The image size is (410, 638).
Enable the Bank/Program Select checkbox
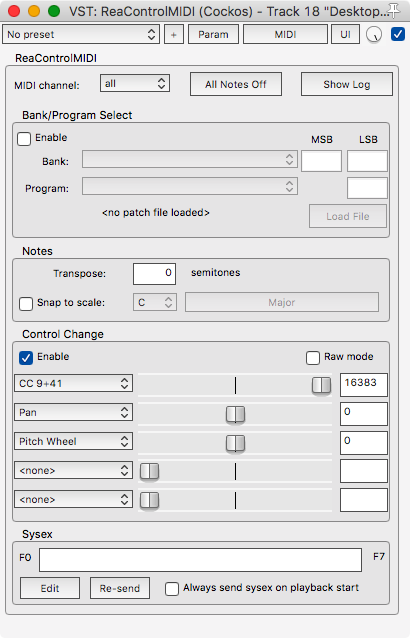[x=24, y=139]
